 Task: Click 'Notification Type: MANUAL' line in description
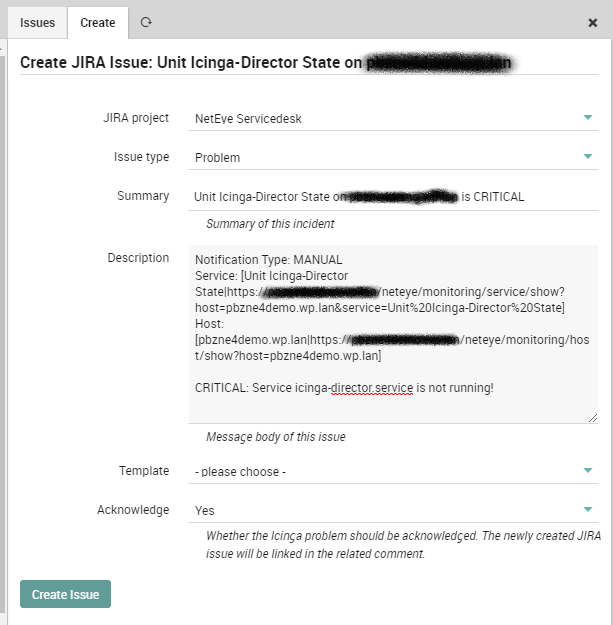(x=269, y=260)
